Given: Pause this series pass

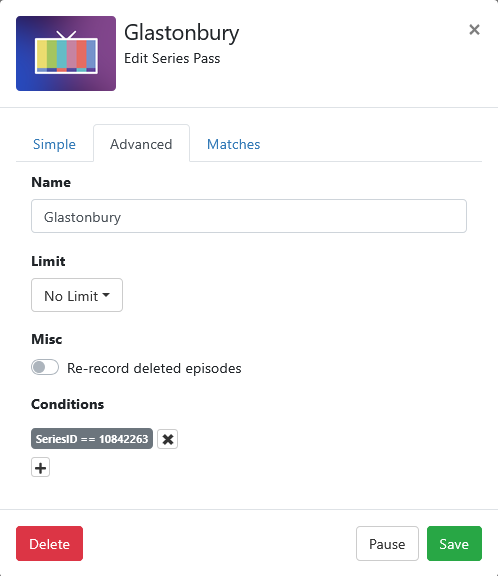Looking at the screenshot, I should [387, 544].
